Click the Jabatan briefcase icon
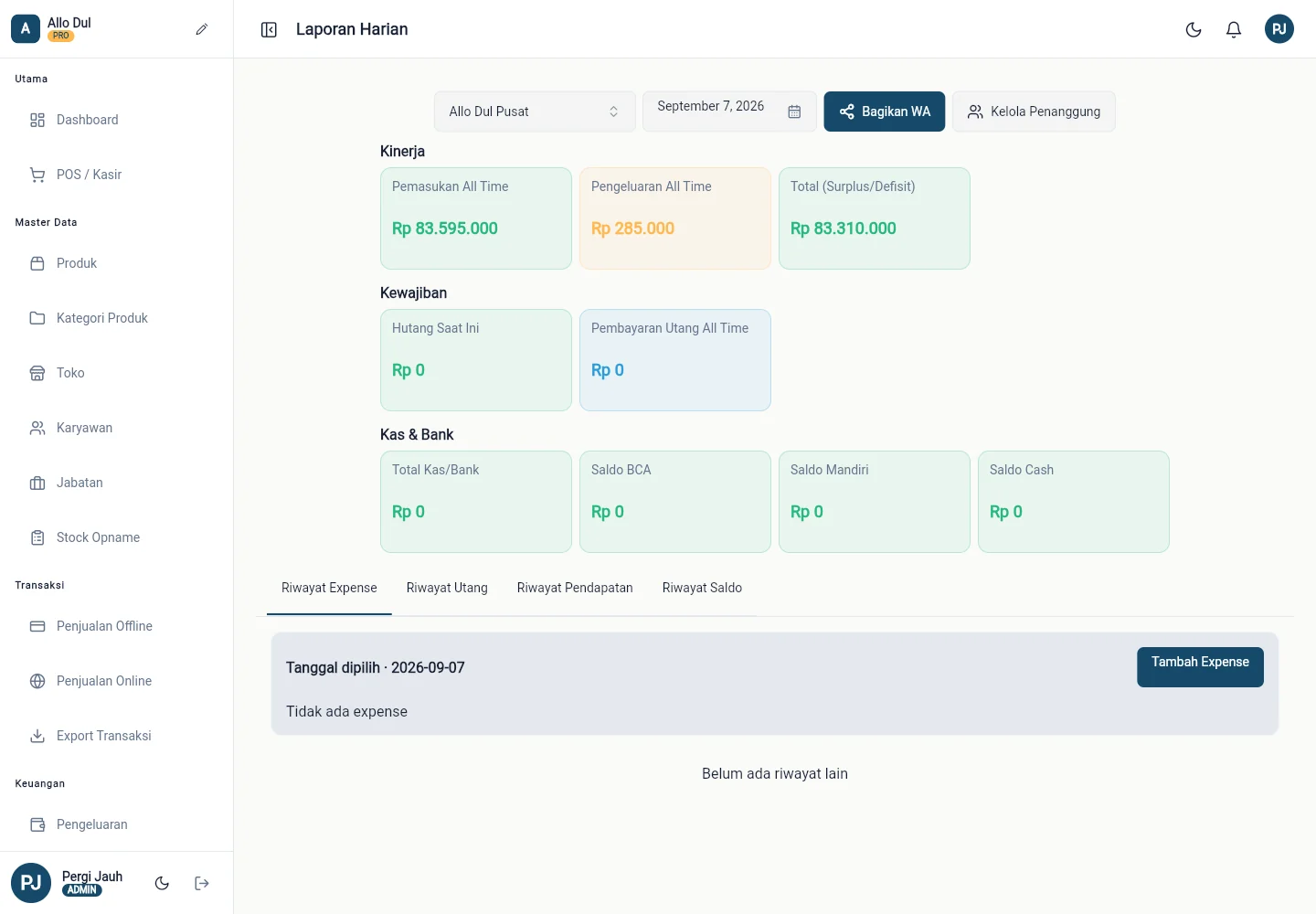 tap(37, 483)
